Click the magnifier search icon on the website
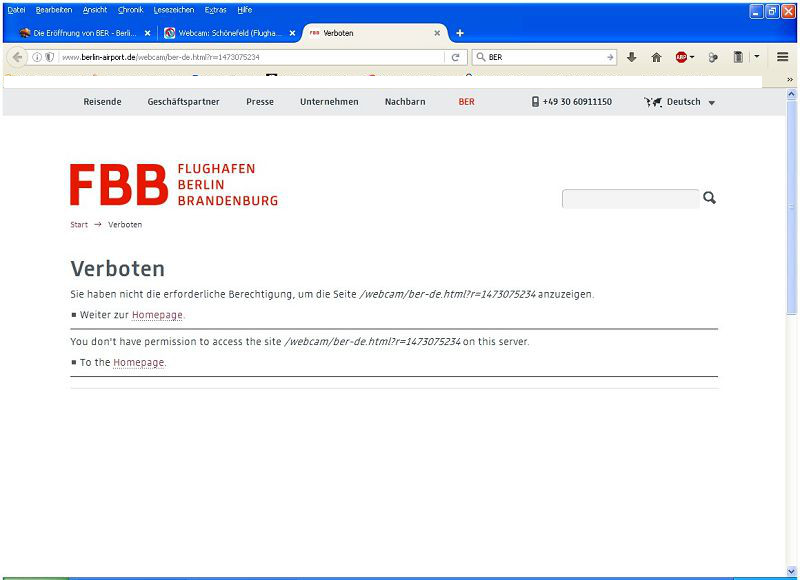Image resolution: width=800 pixels, height=580 pixels. point(710,198)
